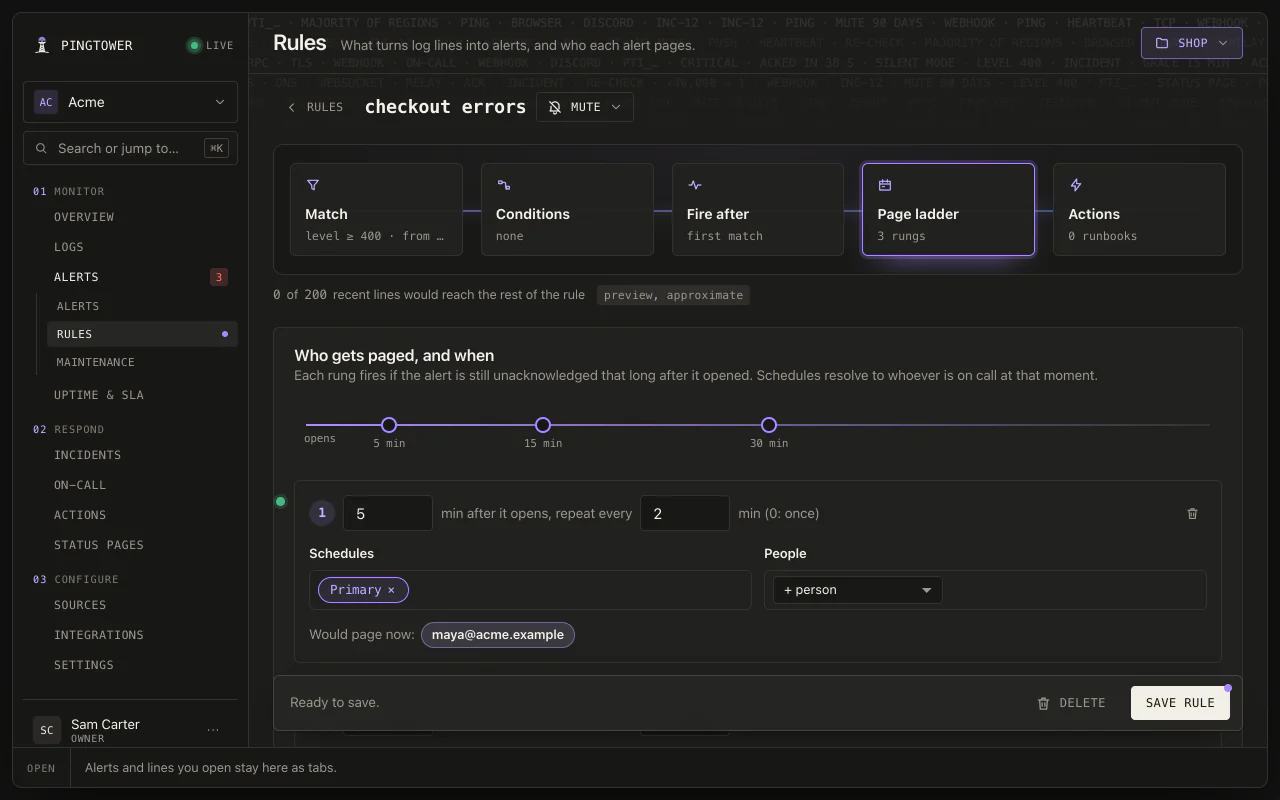Click the maya@acme.example chip
This screenshot has height=800, width=1280.
coord(498,635)
